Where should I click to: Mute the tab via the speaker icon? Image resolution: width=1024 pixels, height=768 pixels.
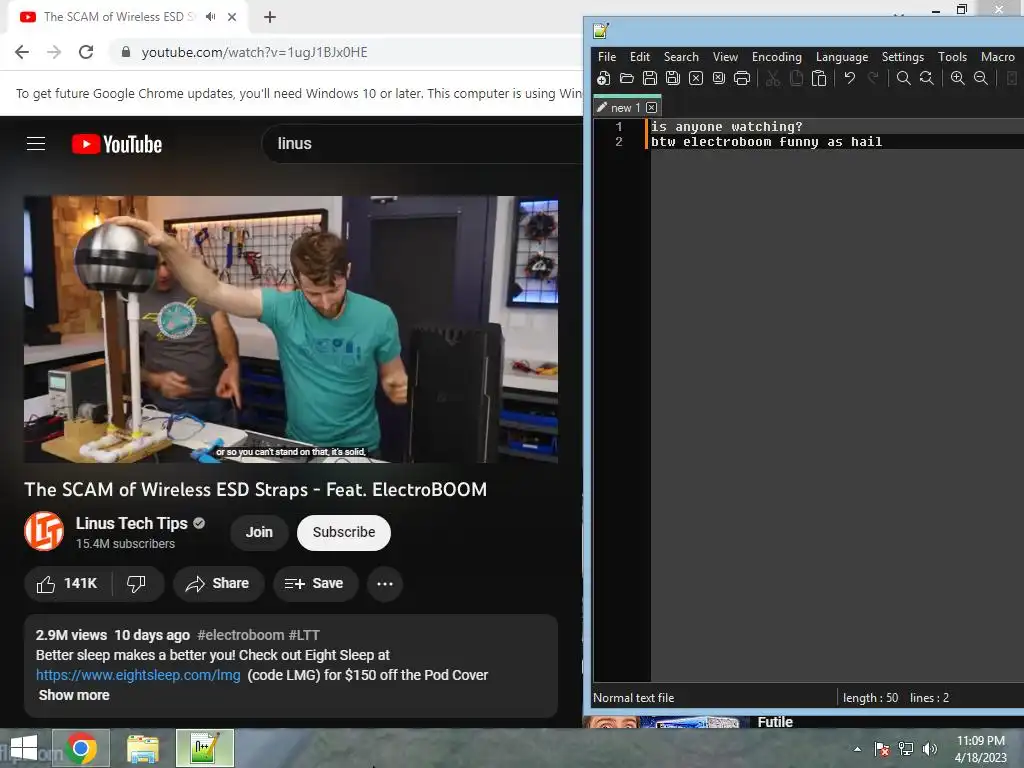pos(210,17)
